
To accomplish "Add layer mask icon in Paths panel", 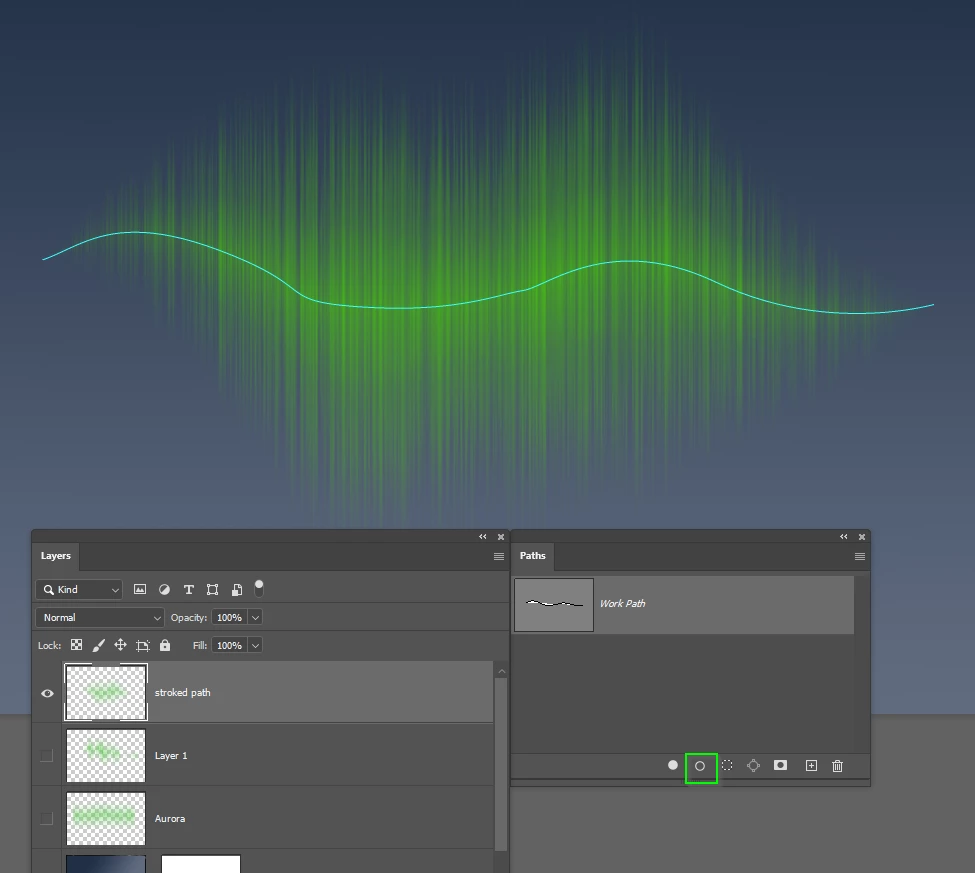I will click(780, 765).
